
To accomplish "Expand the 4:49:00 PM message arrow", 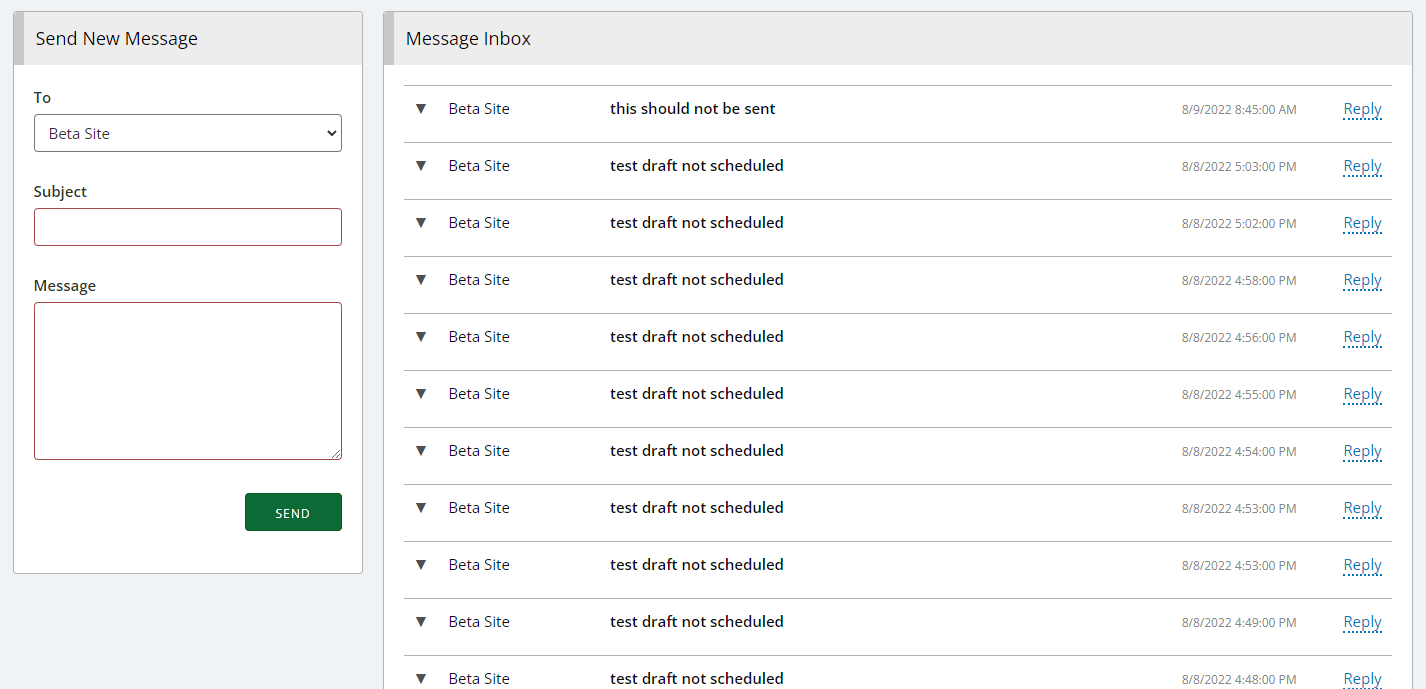I will 421,622.
